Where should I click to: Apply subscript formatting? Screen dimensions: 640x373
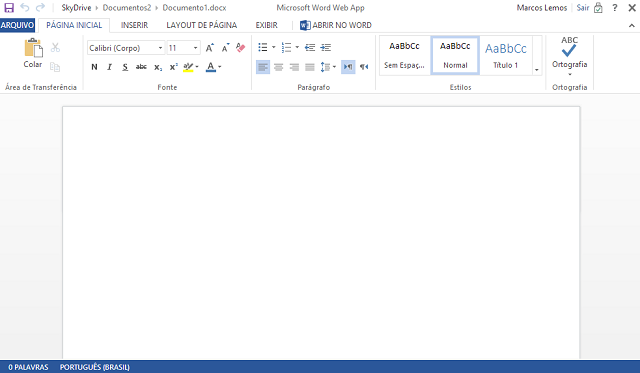pyautogui.click(x=158, y=67)
